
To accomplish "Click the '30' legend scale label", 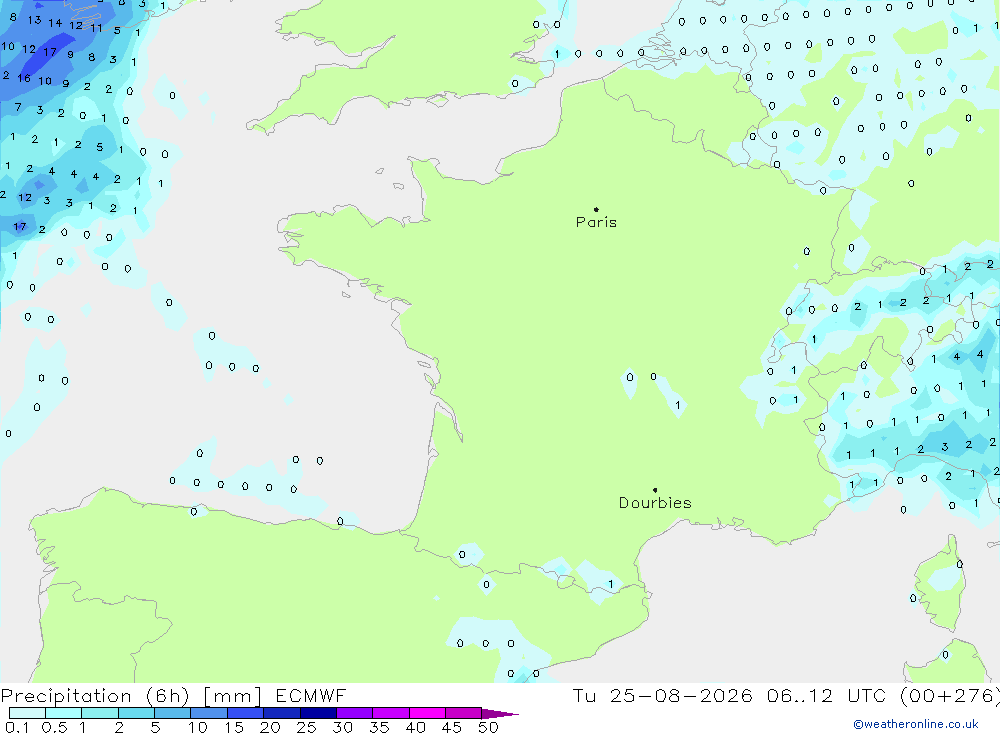I will click(342, 727).
